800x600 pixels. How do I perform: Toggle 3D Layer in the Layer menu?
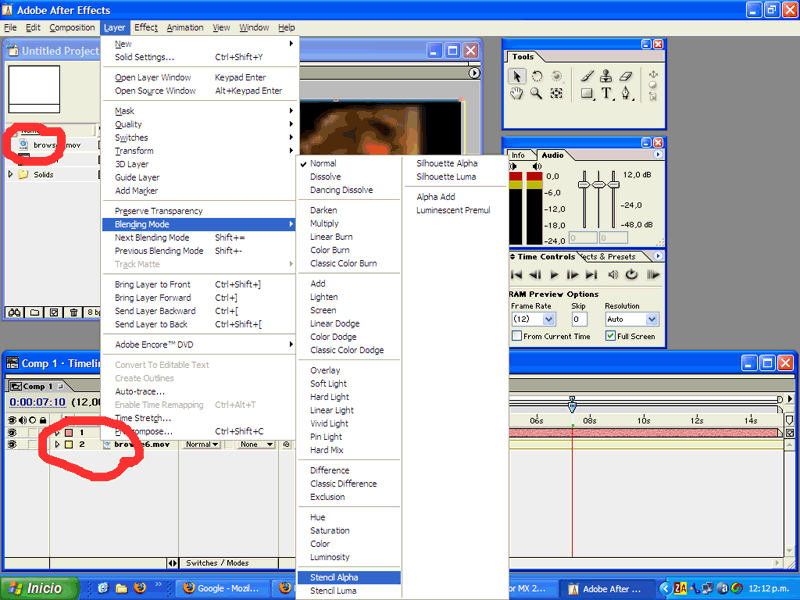click(x=199, y=164)
